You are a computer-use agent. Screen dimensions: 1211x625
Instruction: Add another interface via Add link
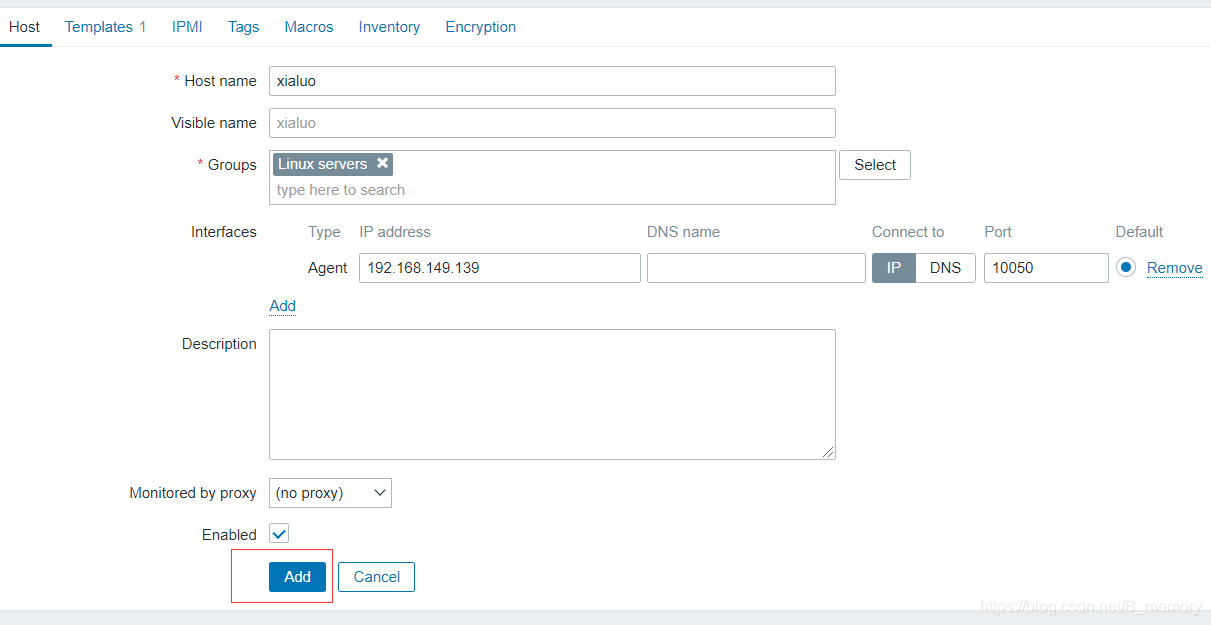[x=282, y=306]
